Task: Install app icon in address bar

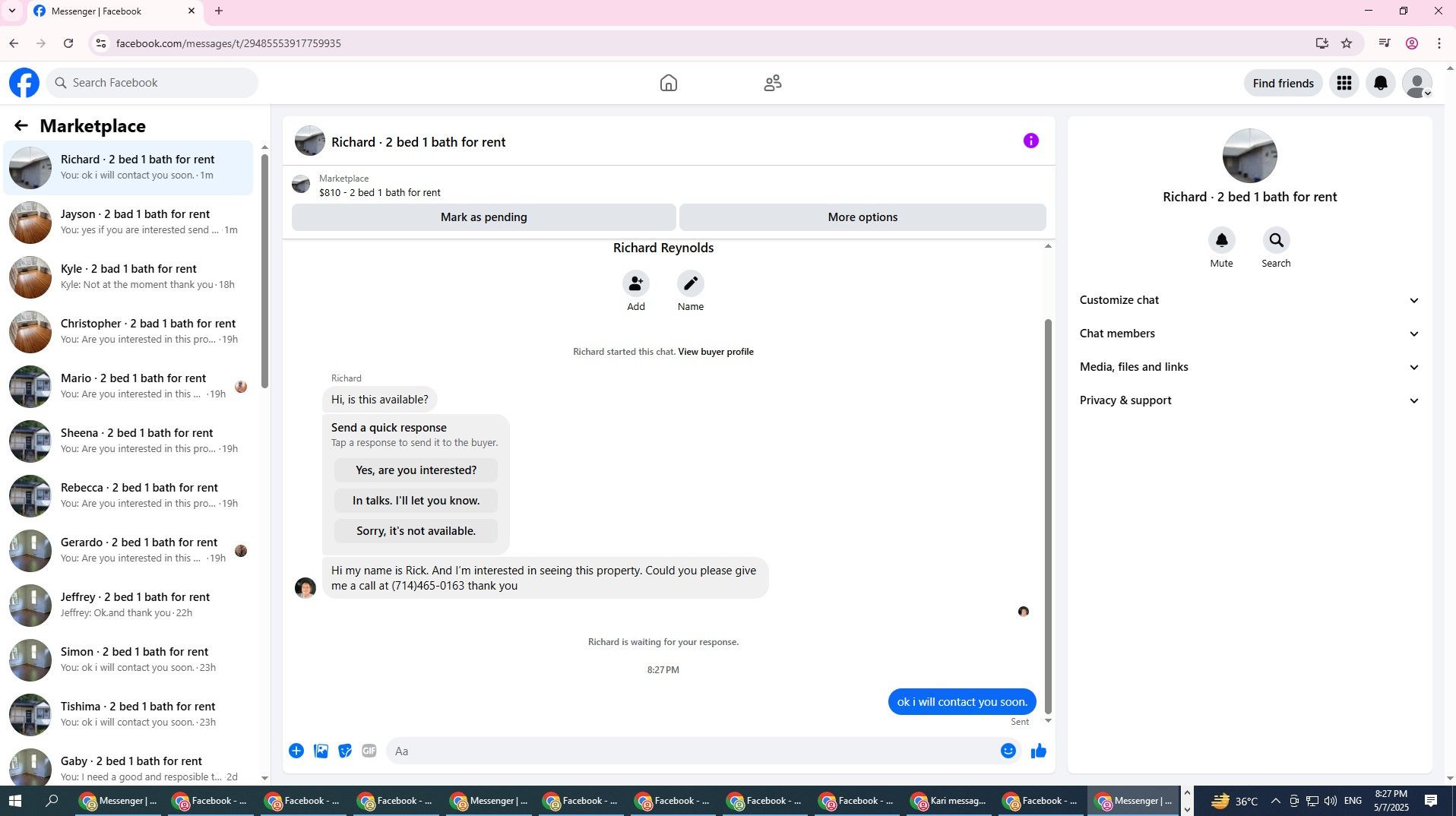Action: pos(1321,43)
